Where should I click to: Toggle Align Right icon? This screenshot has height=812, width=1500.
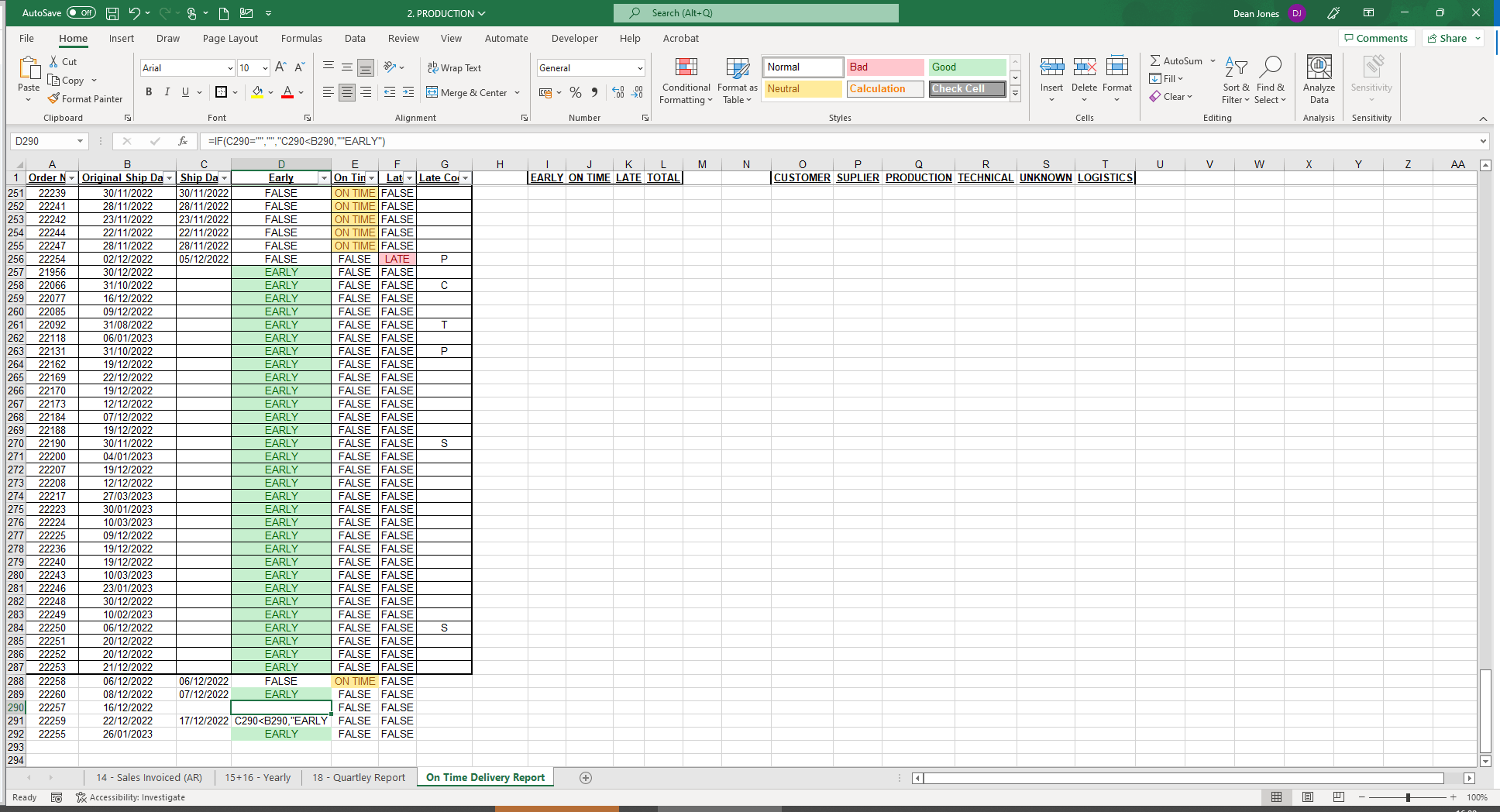[x=366, y=92]
